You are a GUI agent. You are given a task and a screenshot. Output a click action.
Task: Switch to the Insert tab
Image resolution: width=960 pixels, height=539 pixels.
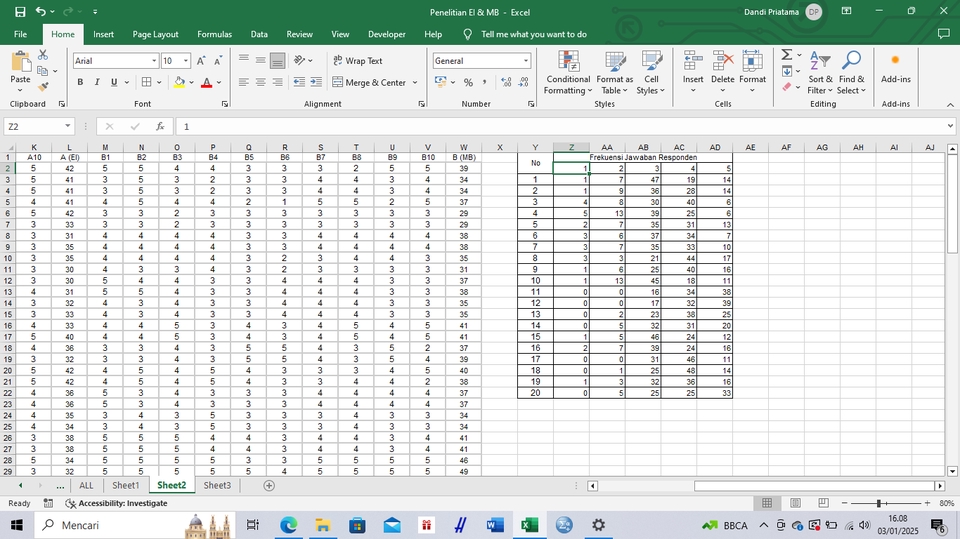tap(103, 34)
